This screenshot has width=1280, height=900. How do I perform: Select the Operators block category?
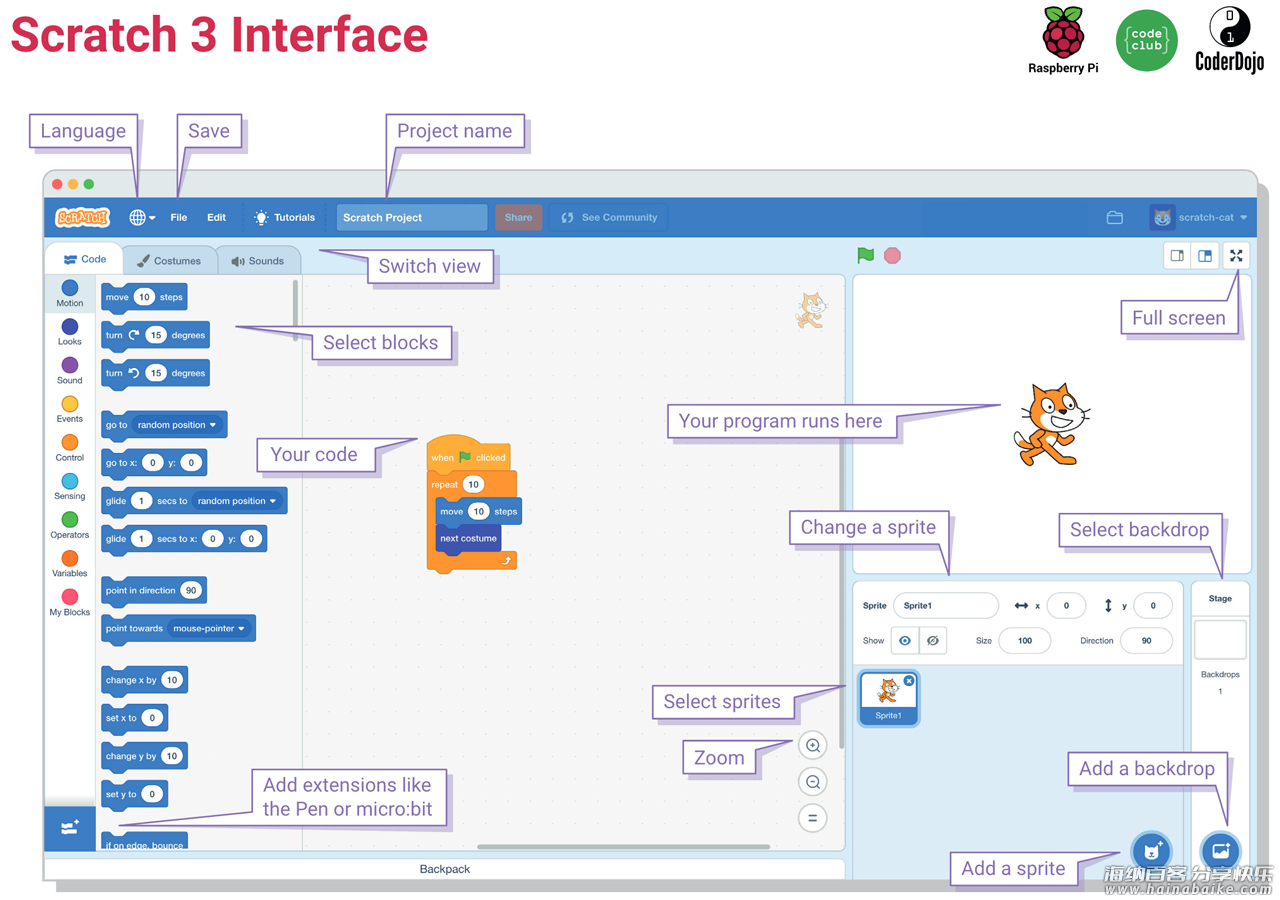70,526
